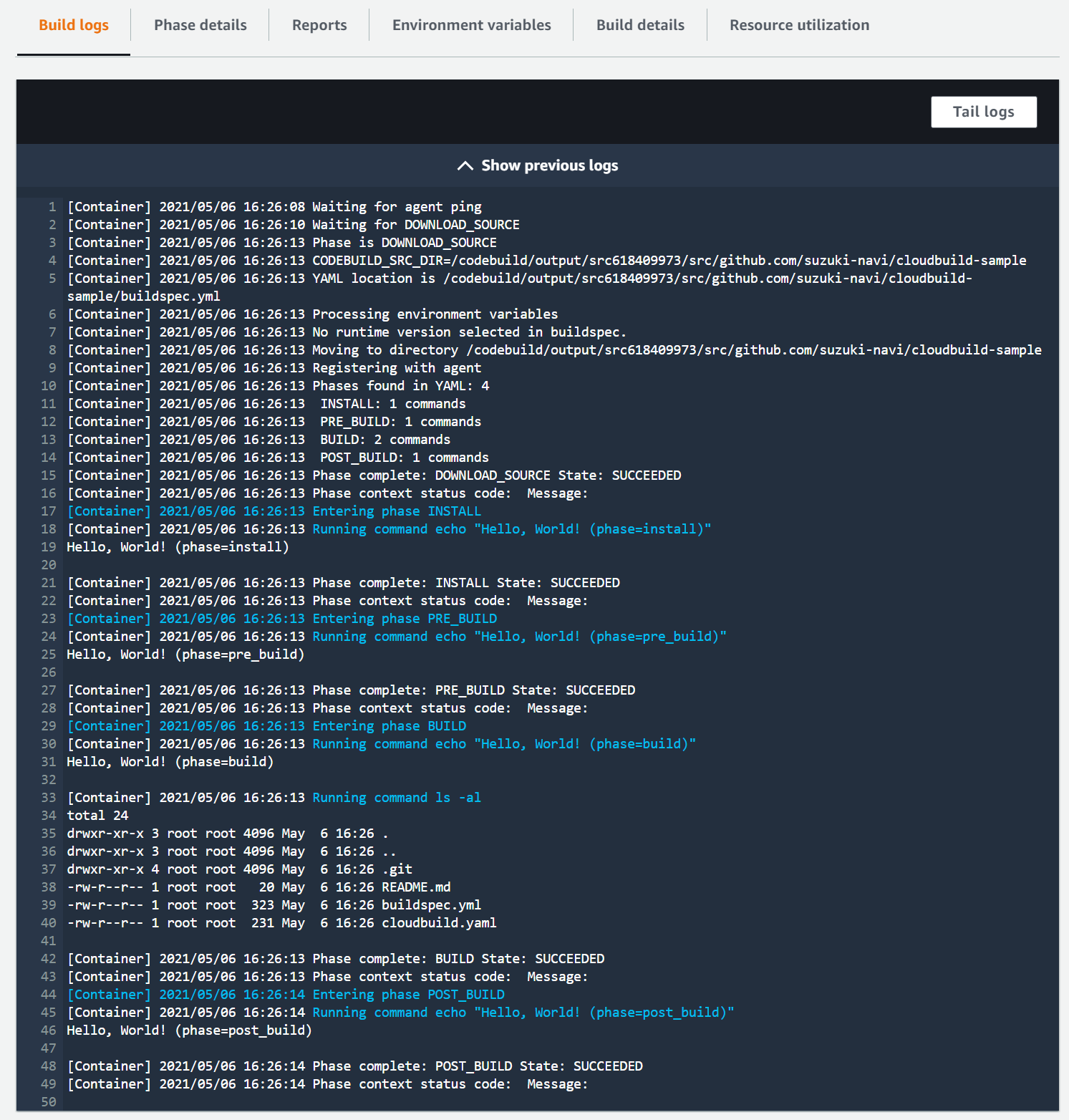Click the "Entering phase INSTALL" log link
Viewport: 1069px width, 1120px height.
(396, 511)
